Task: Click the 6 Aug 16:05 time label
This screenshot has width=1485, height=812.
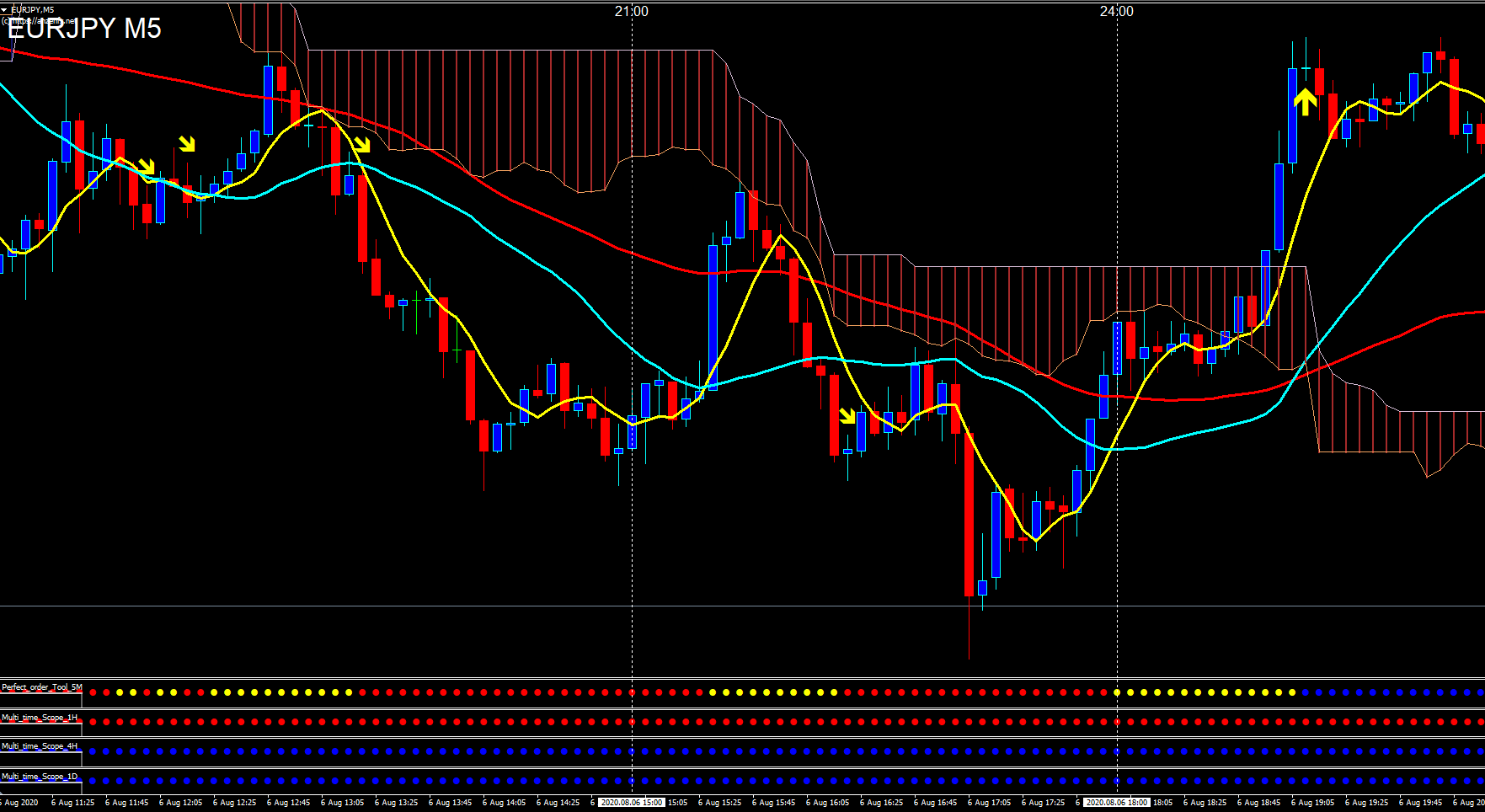Action: click(x=827, y=803)
